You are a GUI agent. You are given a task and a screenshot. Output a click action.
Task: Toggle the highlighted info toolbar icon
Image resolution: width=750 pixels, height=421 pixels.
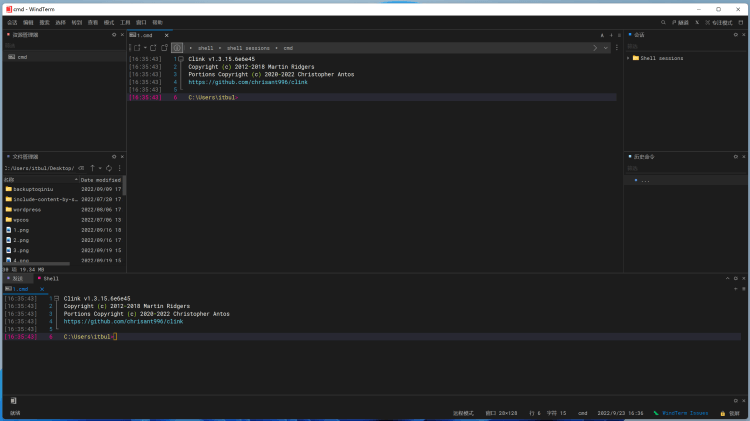click(177, 48)
